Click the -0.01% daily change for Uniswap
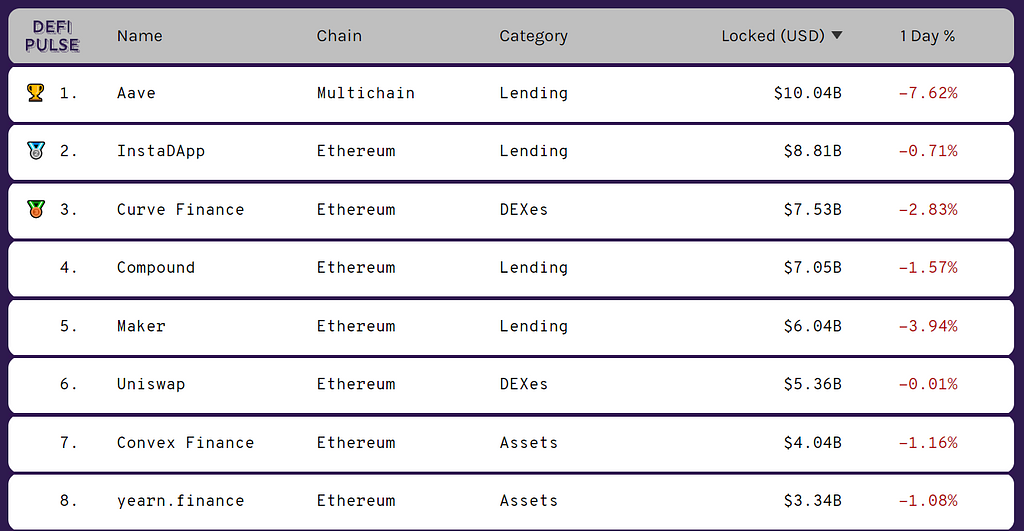Image resolution: width=1024 pixels, height=531 pixels. 927,384
